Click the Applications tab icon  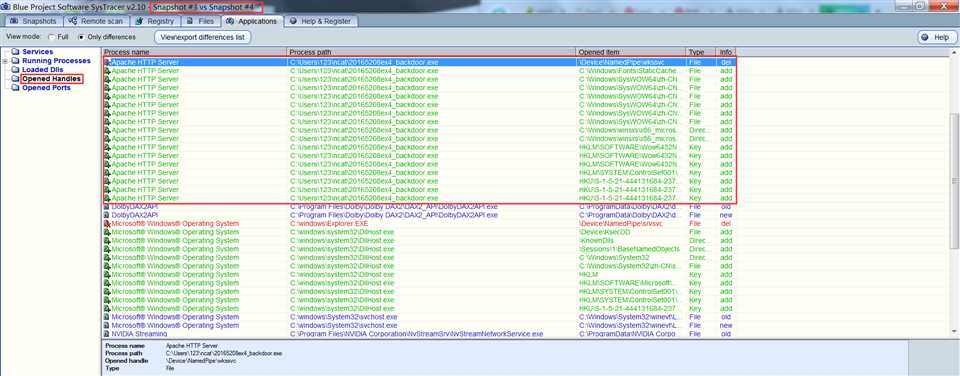(x=230, y=21)
